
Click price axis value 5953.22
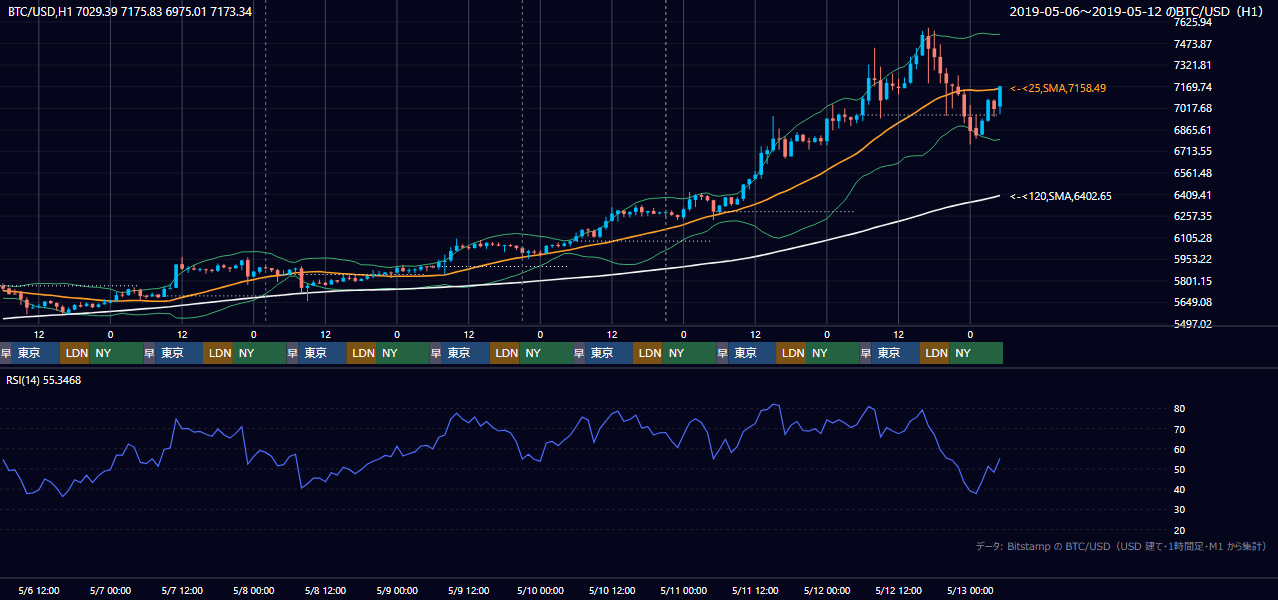click(1193, 259)
